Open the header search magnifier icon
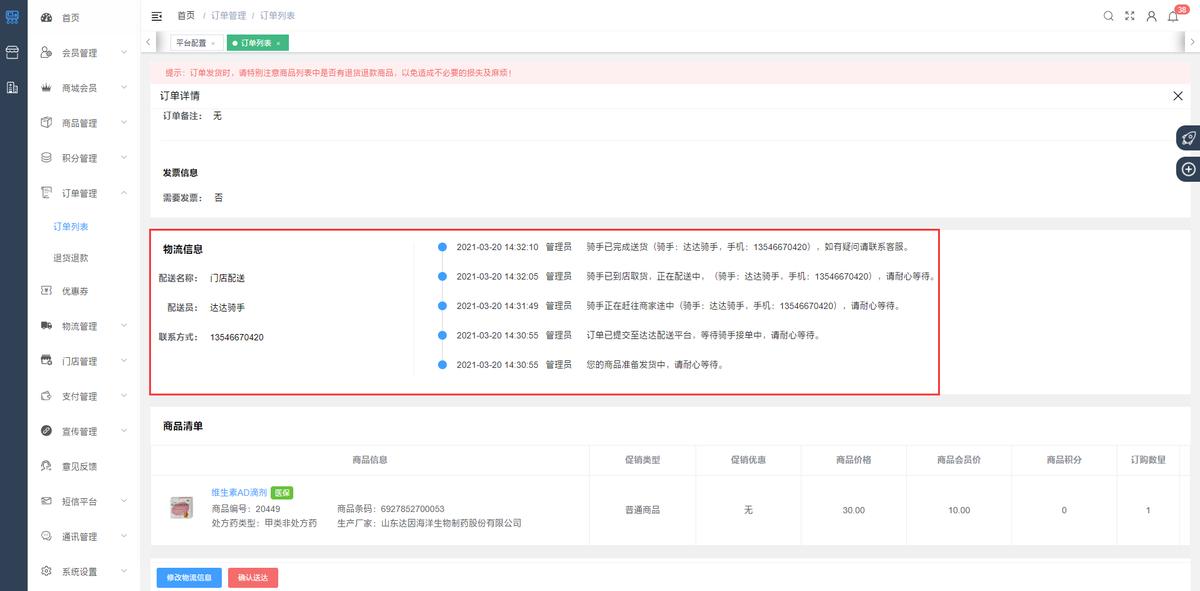 click(x=1108, y=16)
